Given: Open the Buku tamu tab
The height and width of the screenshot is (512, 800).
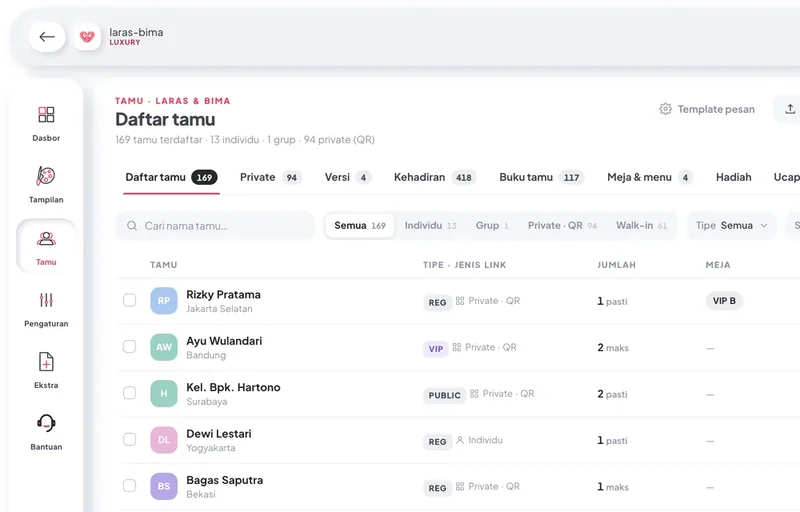Looking at the screenshot, I should click(x=541, y=177).
